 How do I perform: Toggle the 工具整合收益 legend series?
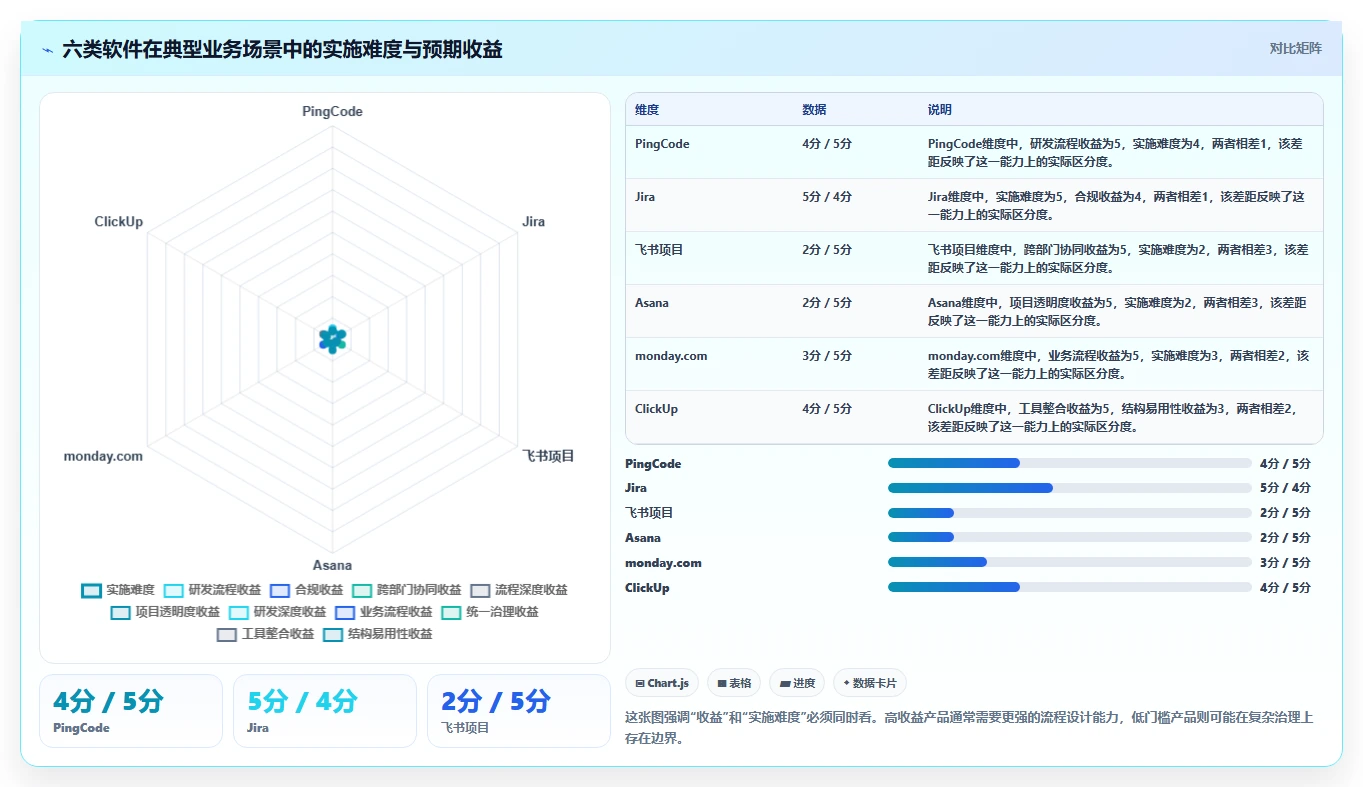pos(265,634)
